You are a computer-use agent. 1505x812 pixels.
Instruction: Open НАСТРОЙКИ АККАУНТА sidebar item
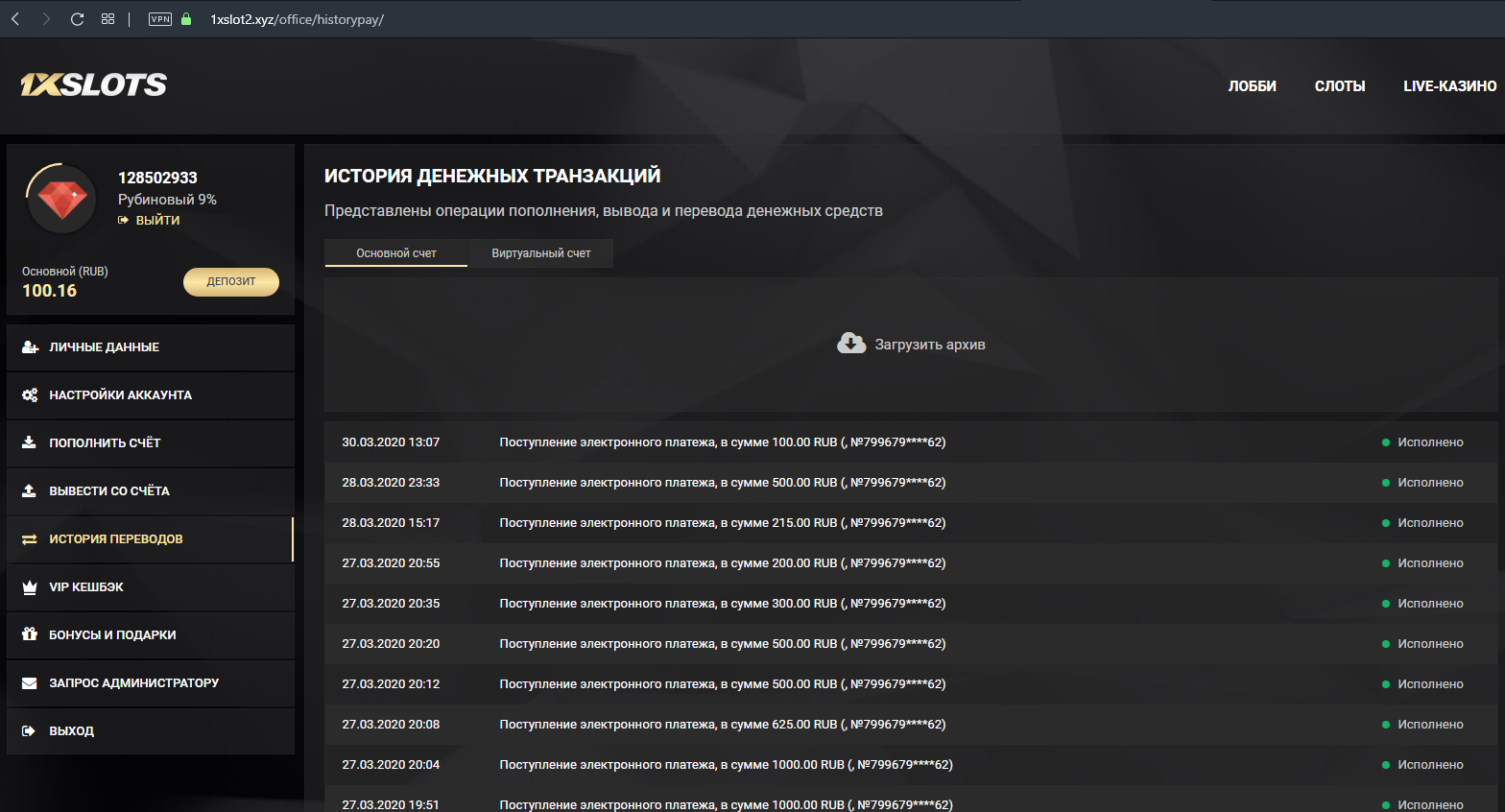click(x=120, y=395)
